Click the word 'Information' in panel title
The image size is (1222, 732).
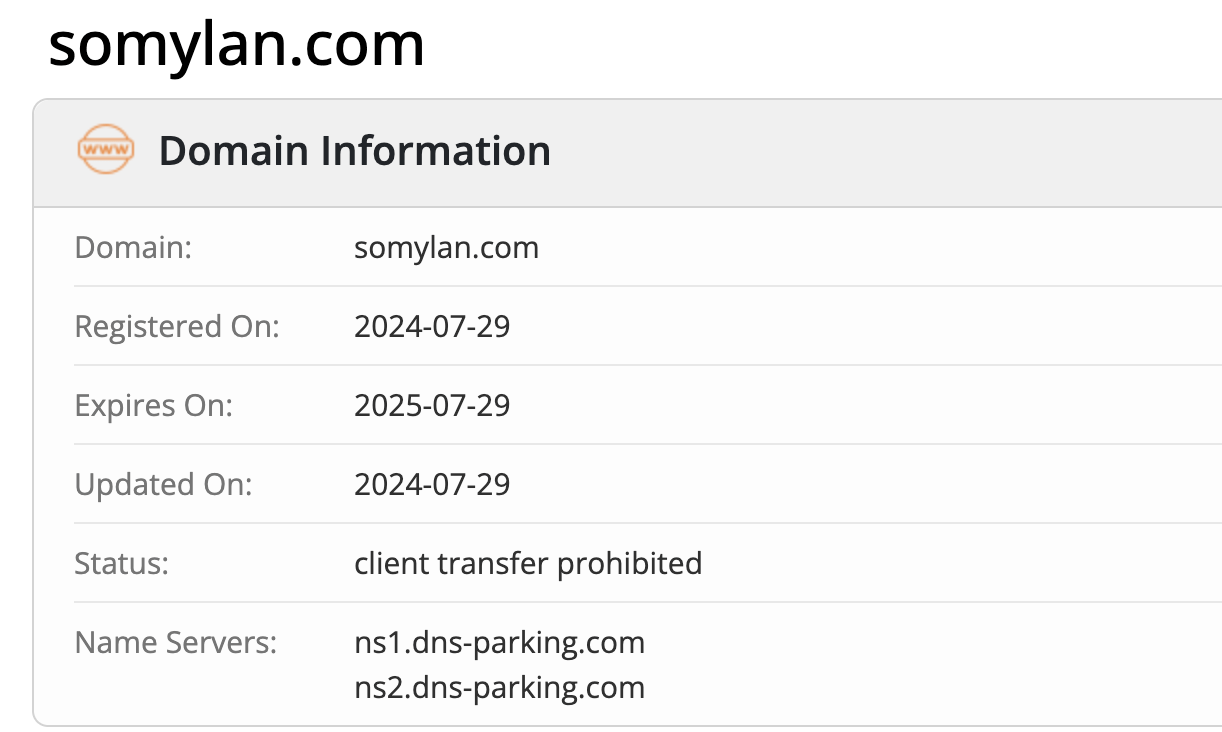click(x=435, y=151)
